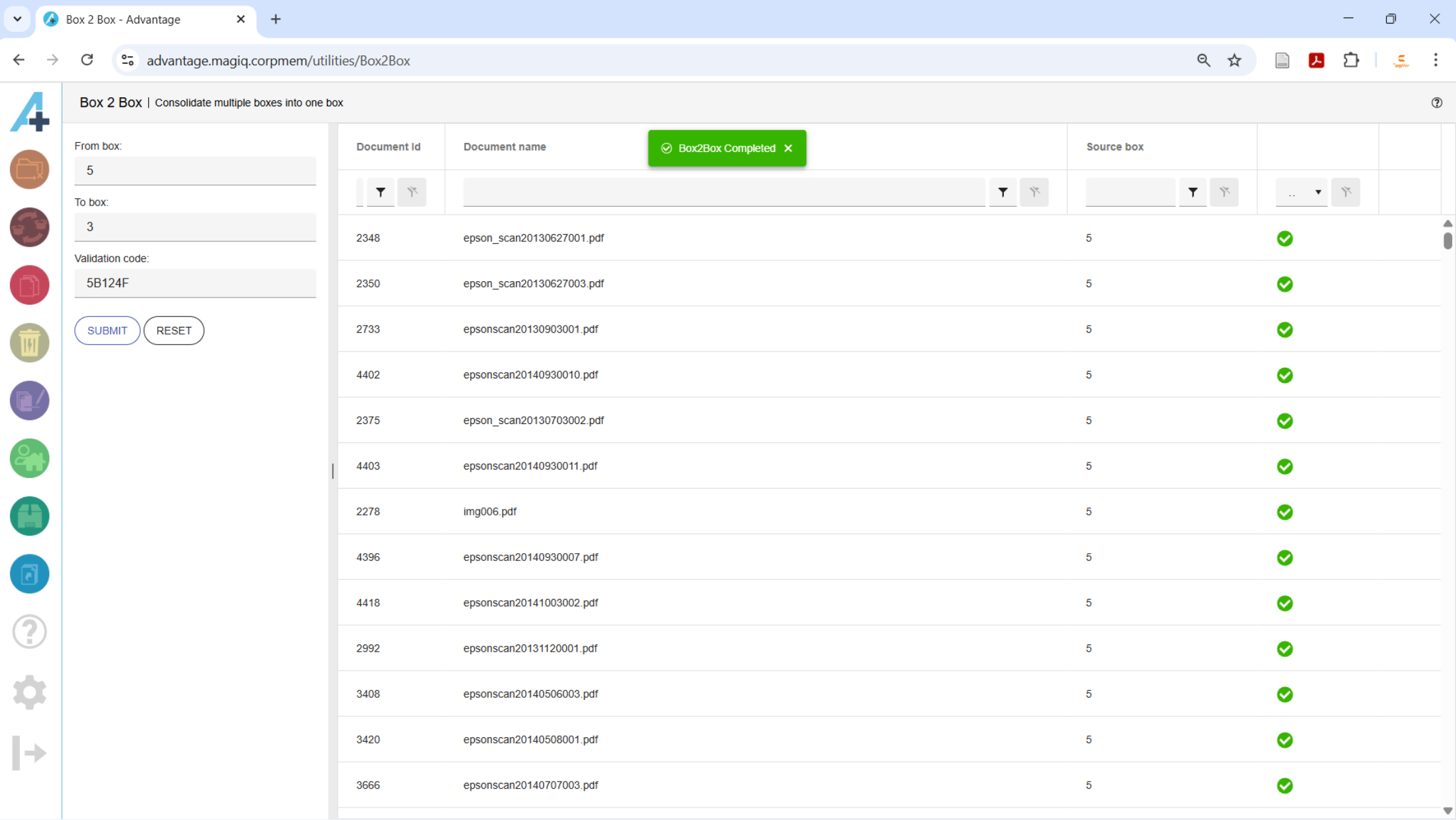1456x820 pixels.
Task: Open the teal box package sidebar icon
Action: click(29, 516)
